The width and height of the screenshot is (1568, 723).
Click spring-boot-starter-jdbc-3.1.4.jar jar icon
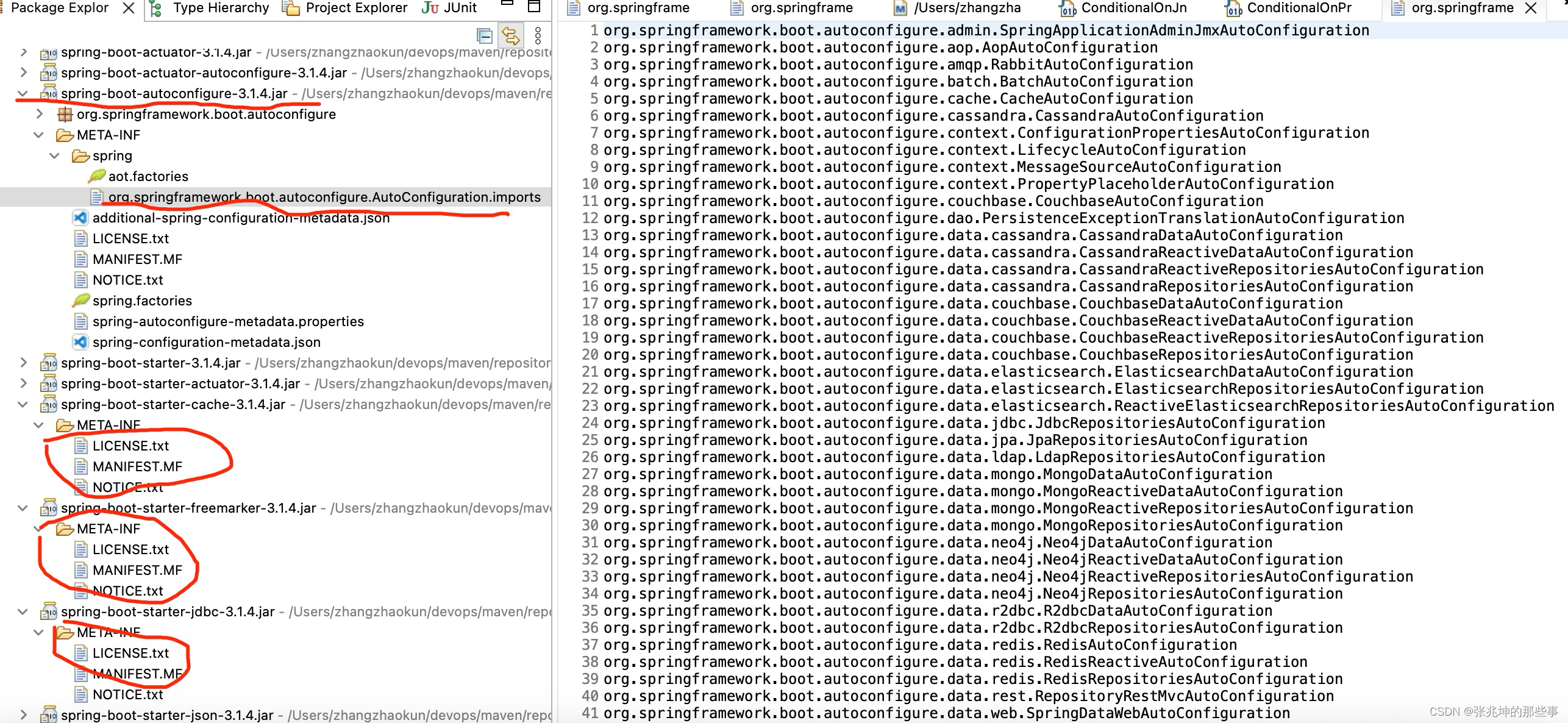(49, 611)
